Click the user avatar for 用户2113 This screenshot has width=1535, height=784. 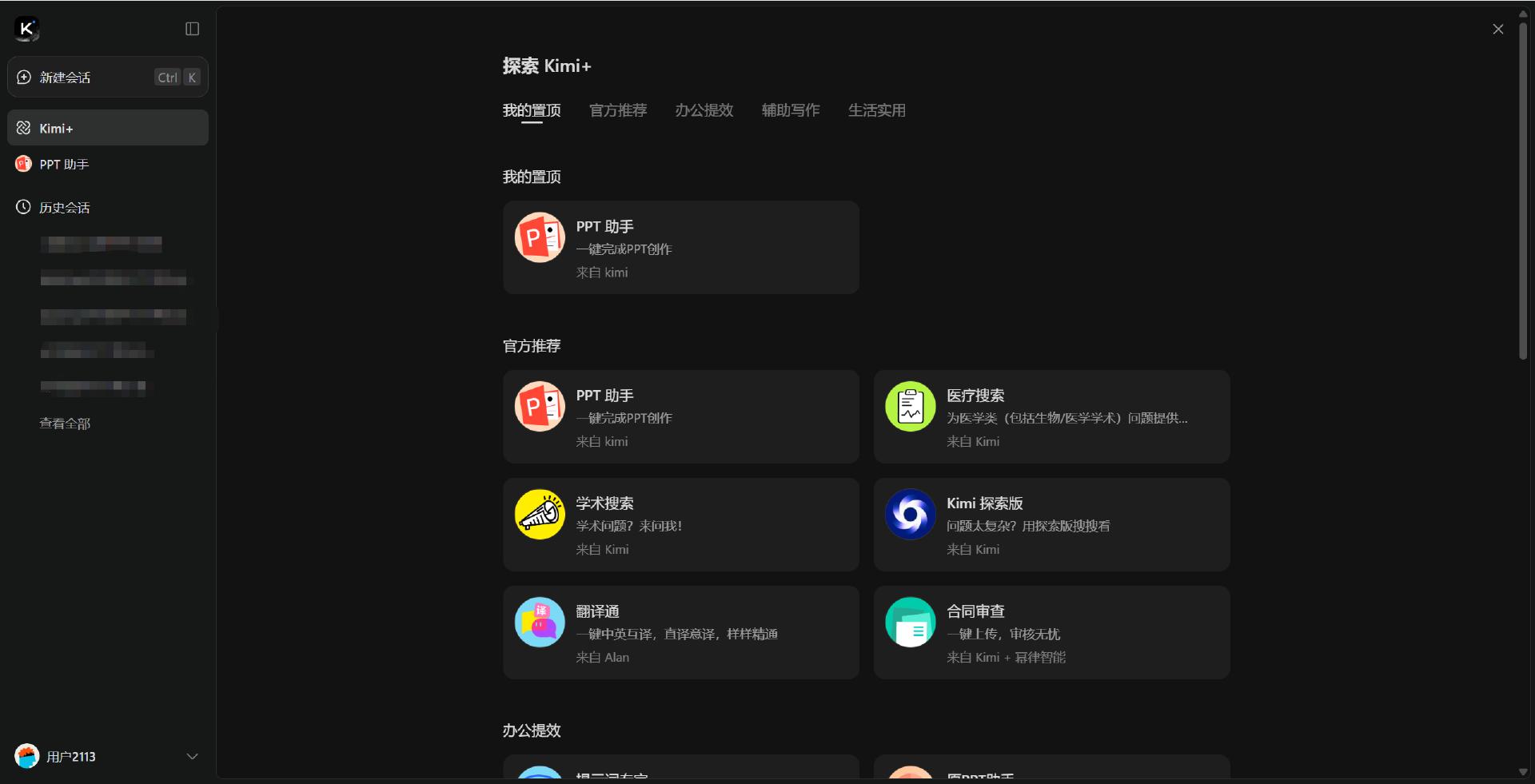coord(27,756)
